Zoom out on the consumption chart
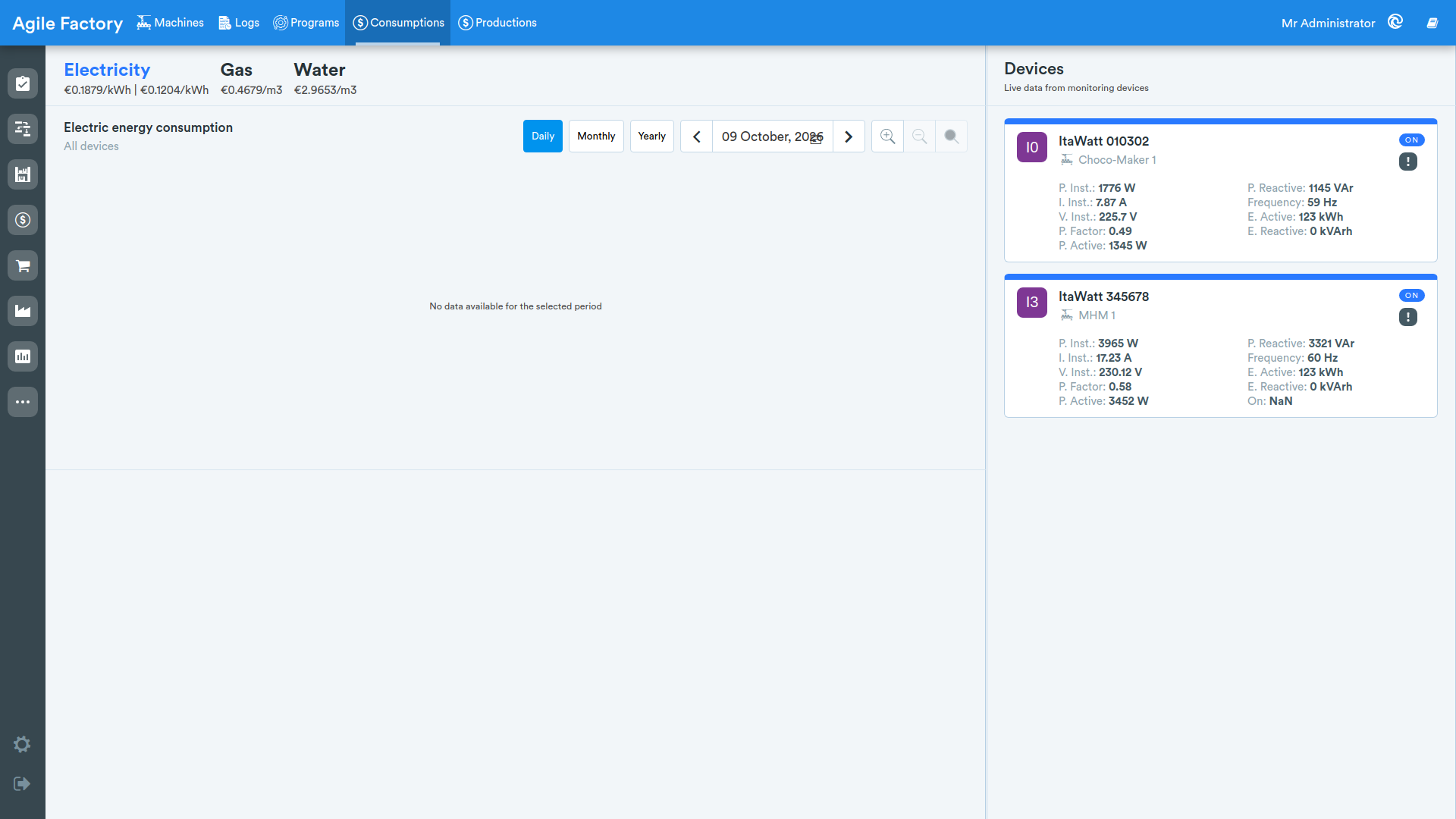The width and height of the screenshot is (1456, 819). tap(919, 136)
